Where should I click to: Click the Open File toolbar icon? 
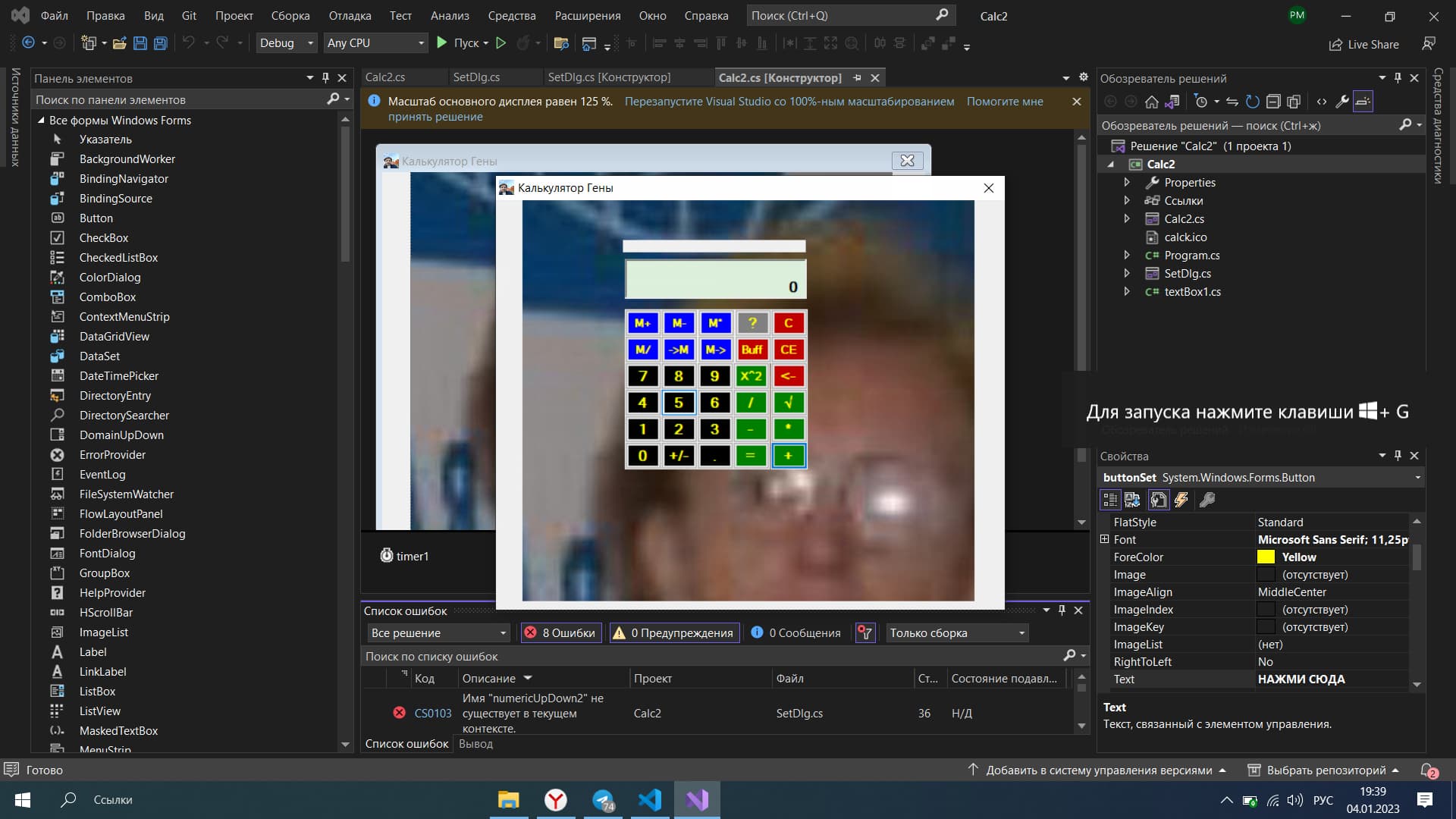[x=119, y=43]
